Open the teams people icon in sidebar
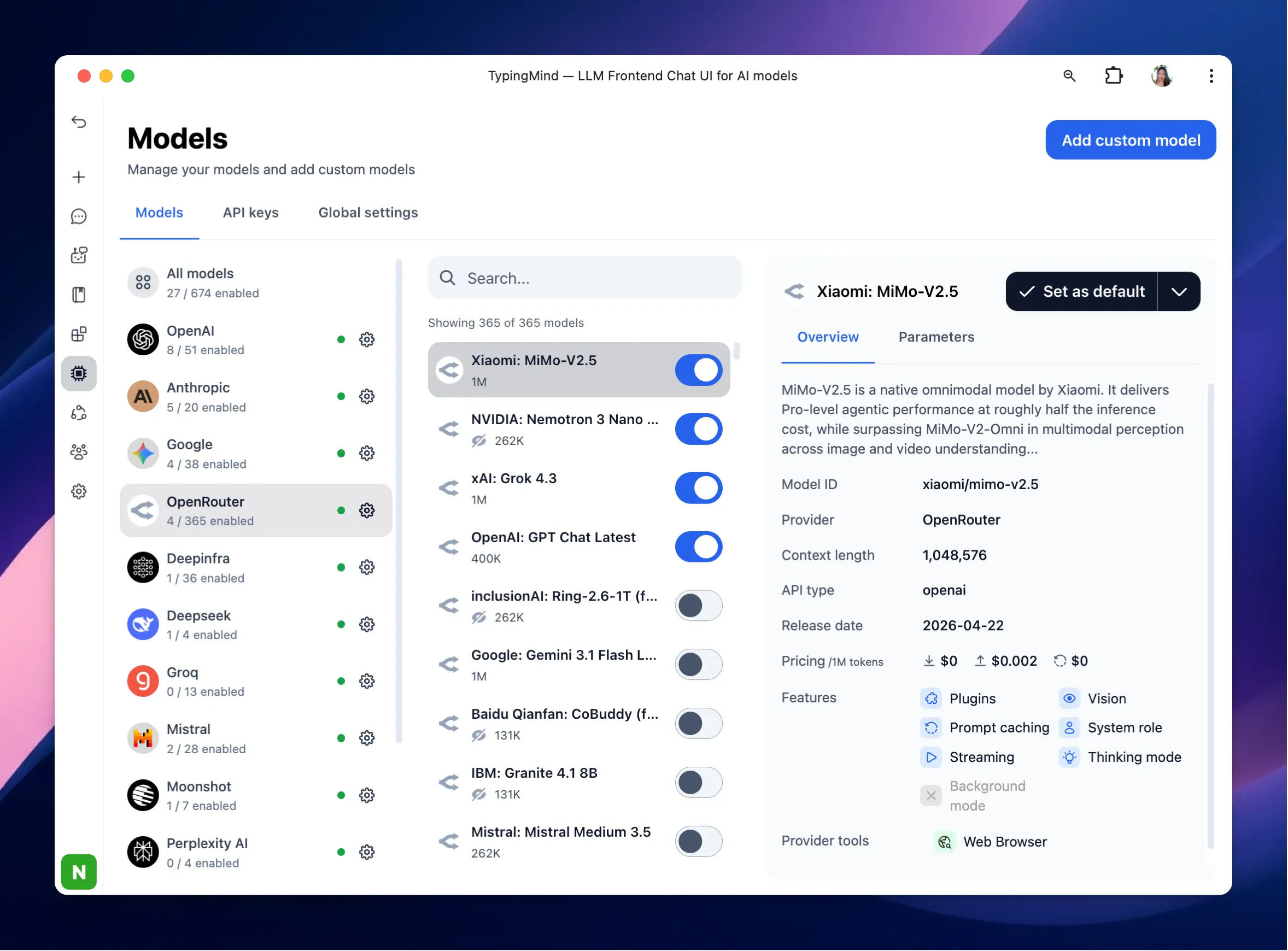1288x951 pixels. pos(79,452)
